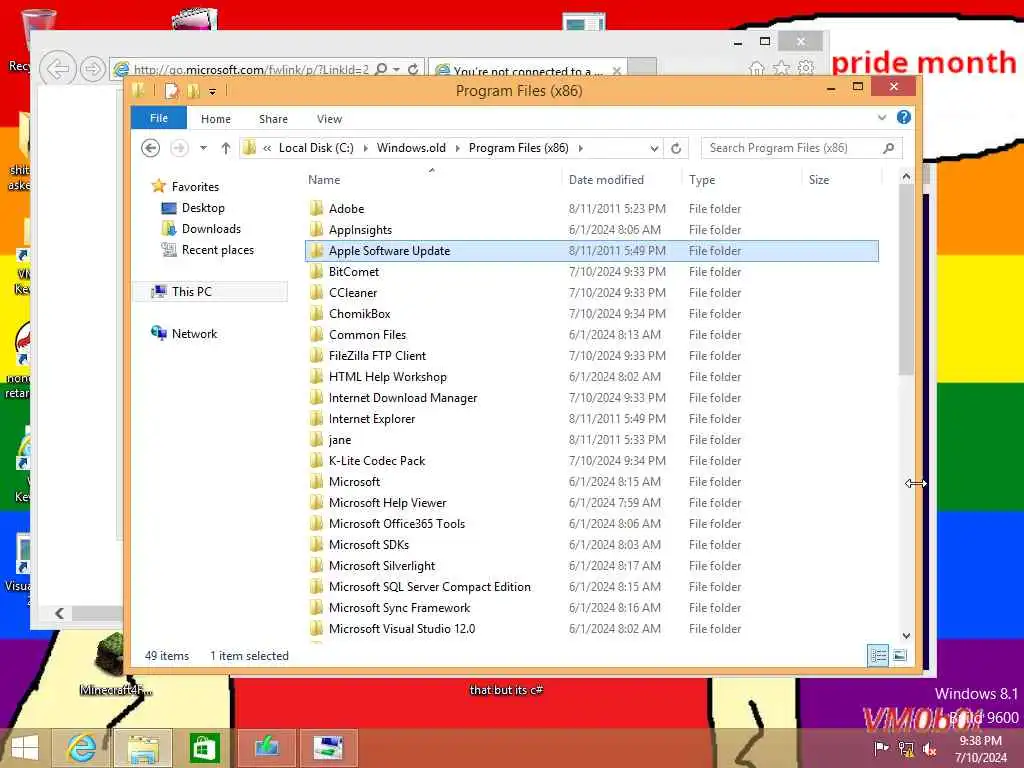Switch to details view layout icon
The image size is (1024, 768).
[878, 655]
